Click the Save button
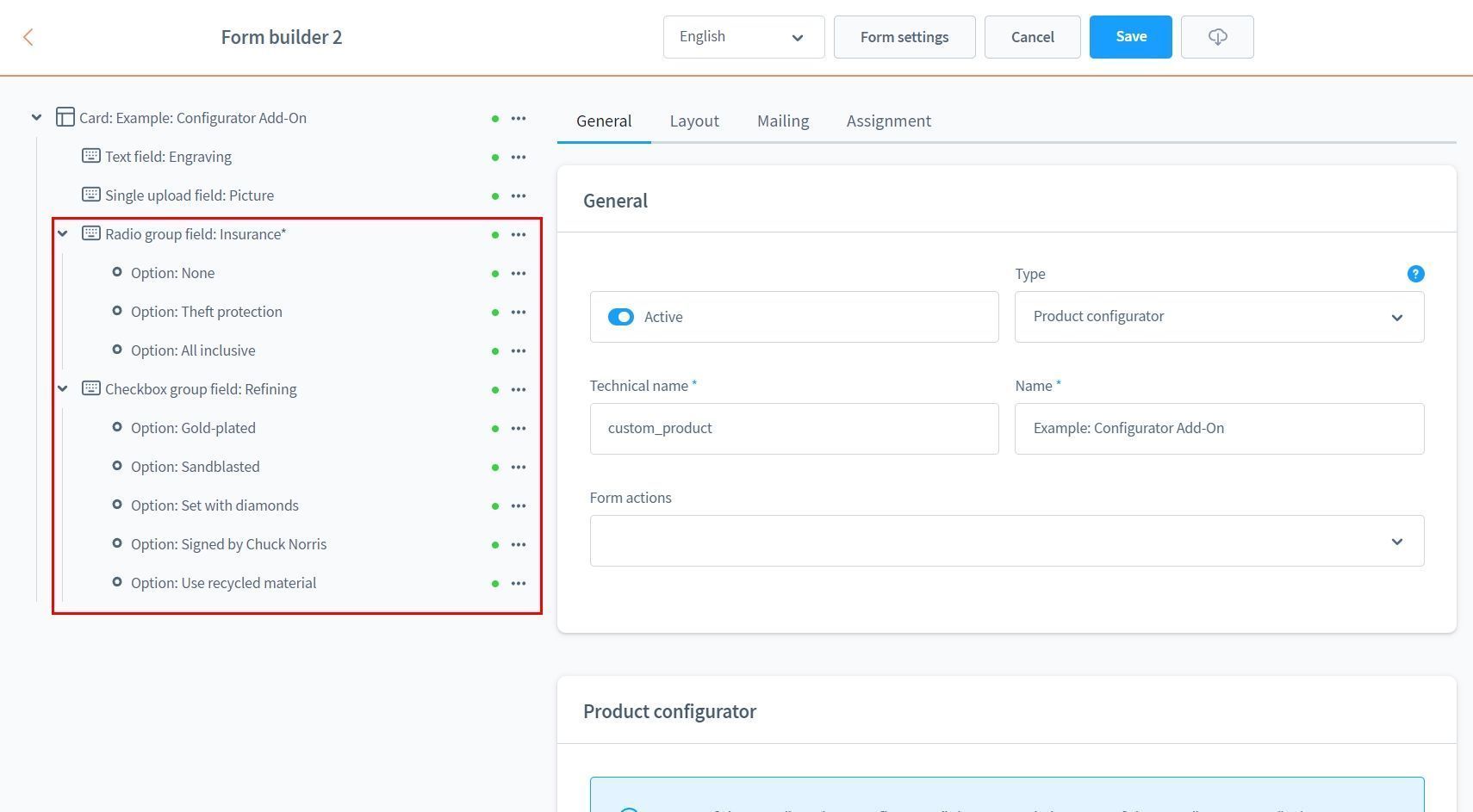This screenshot has width=1473, height=812. click(x=1129, y=37)
